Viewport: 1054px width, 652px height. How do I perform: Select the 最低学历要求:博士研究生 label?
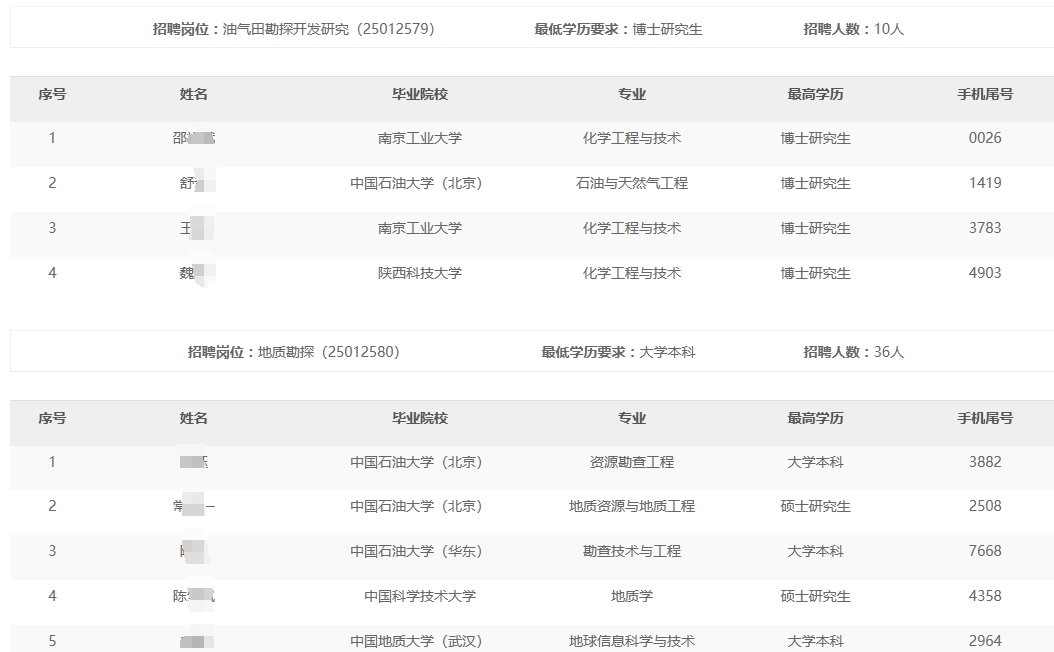[x=618, y=29]
